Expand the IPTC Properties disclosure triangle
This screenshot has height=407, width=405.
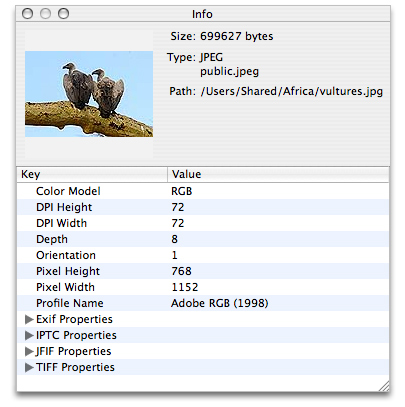point(29,335)
